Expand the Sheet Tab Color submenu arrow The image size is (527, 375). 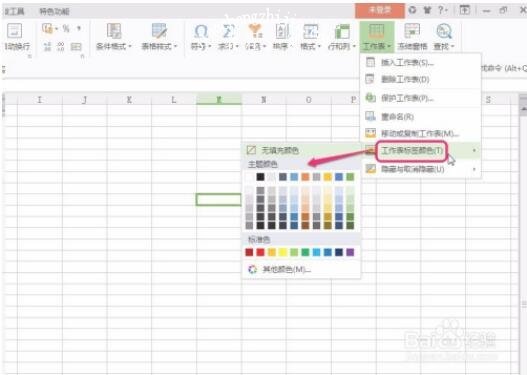pos(474,150)
